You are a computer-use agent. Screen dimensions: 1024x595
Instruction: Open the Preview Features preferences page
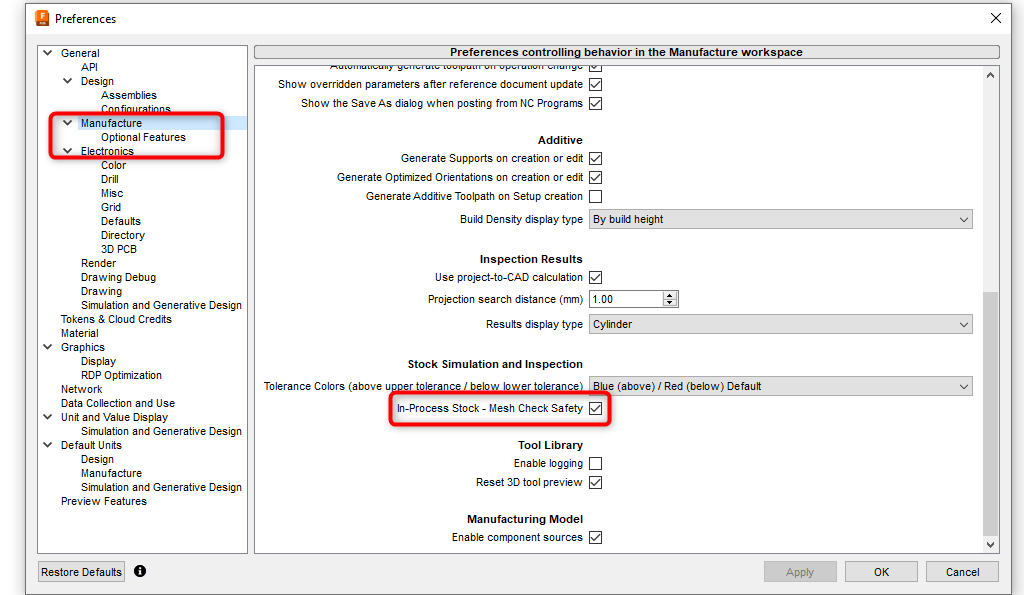(103, 501)
